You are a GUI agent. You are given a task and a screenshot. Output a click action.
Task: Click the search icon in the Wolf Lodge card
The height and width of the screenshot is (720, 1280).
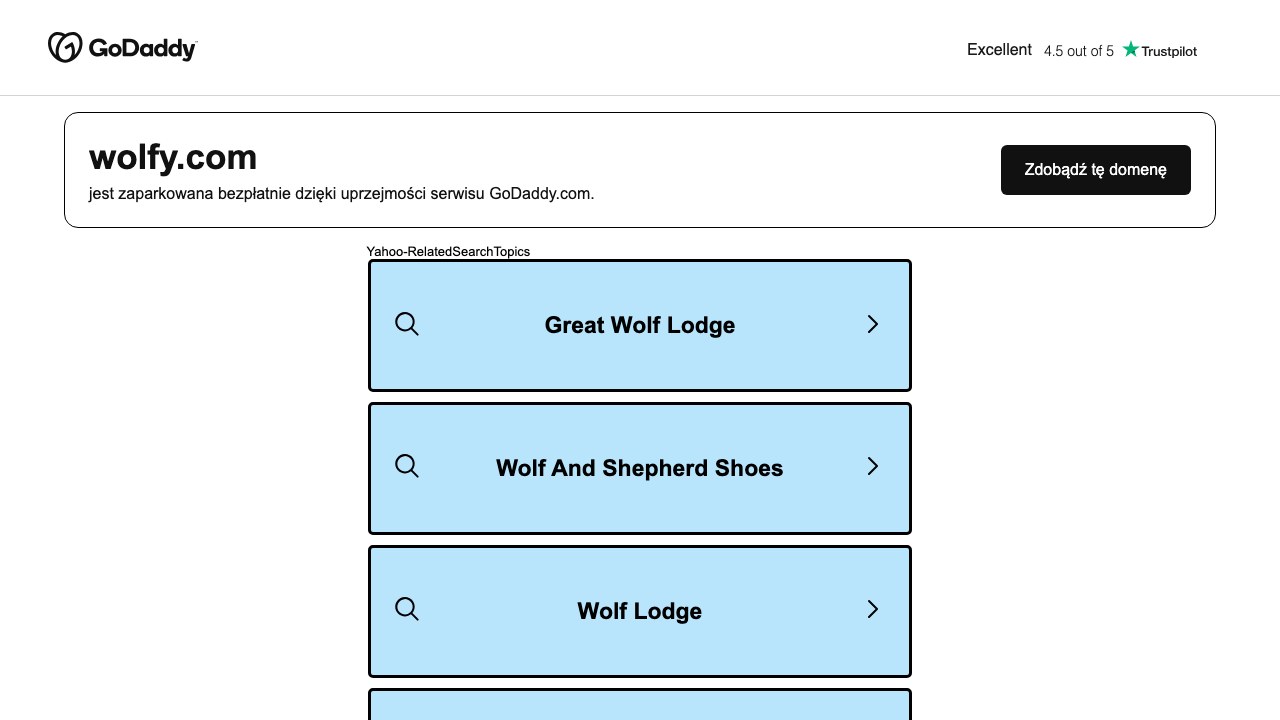(x=407, y=609)
